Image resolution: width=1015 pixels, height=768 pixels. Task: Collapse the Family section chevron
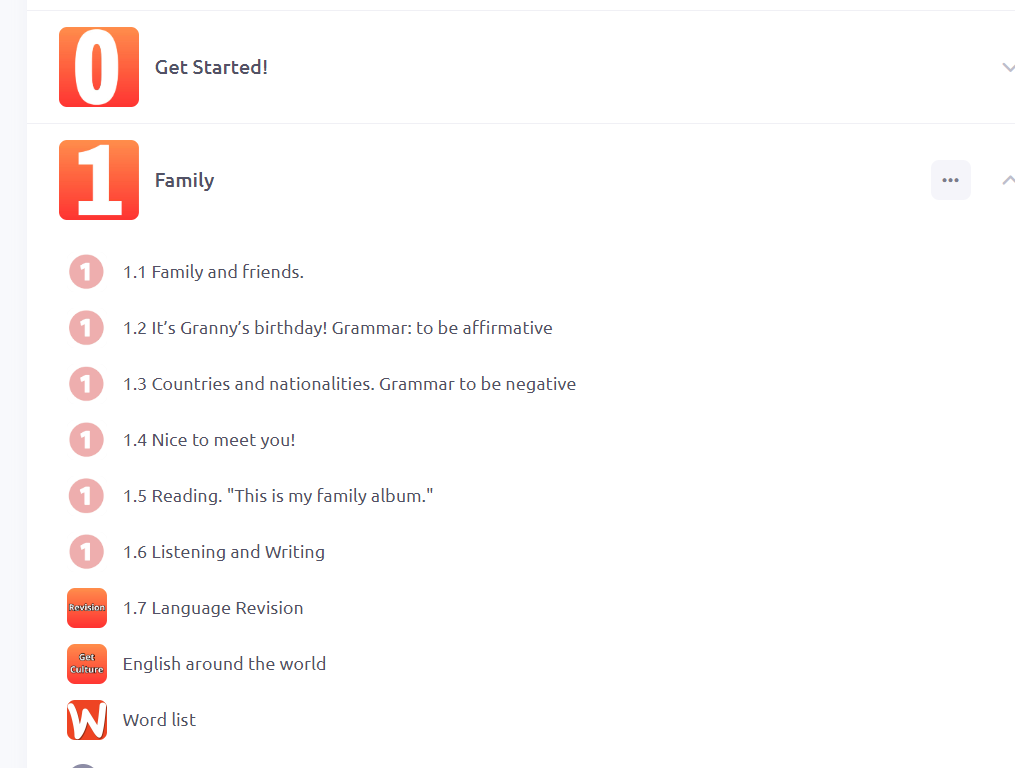pyautogui.click(x=1008, y=180)
